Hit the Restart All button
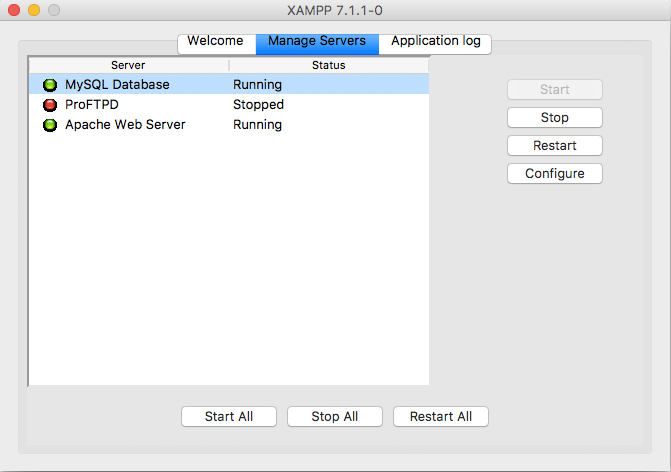 [441, 416]
